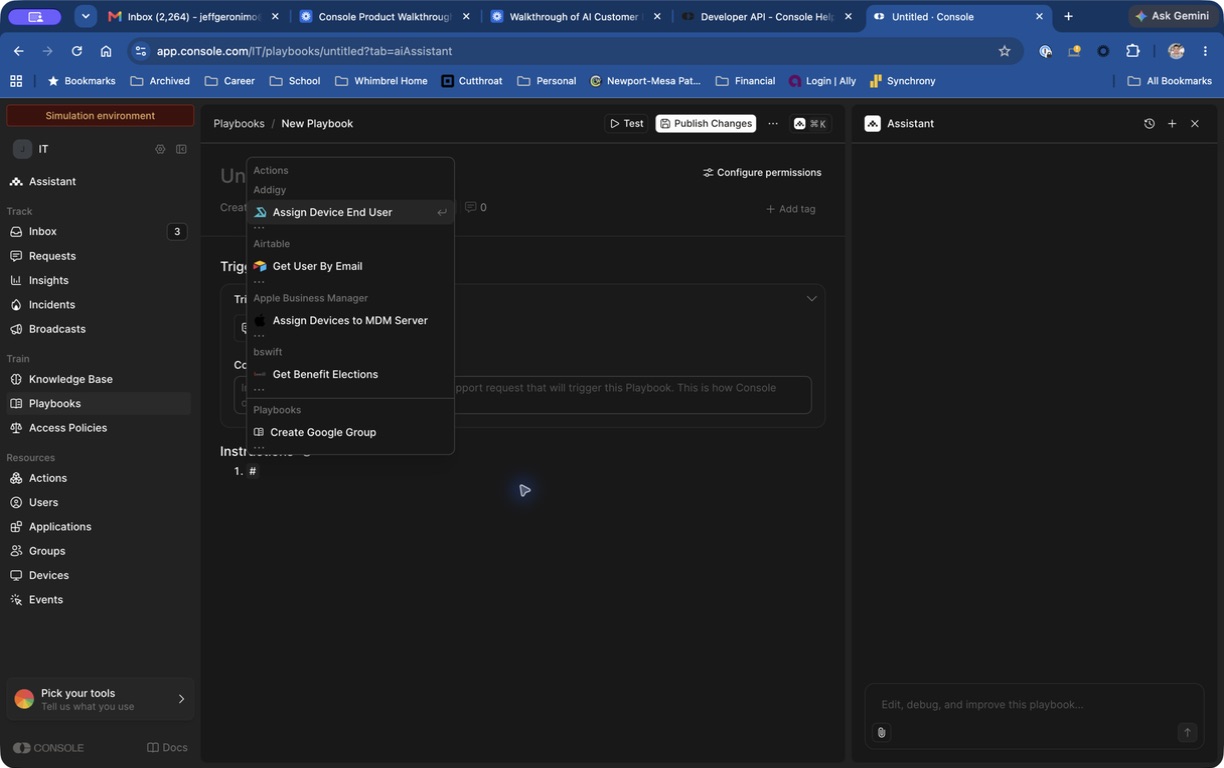The width and height of the screenshot is (1224, 768).
Task: Select Get Benefit Elections action
Action: 350,374
